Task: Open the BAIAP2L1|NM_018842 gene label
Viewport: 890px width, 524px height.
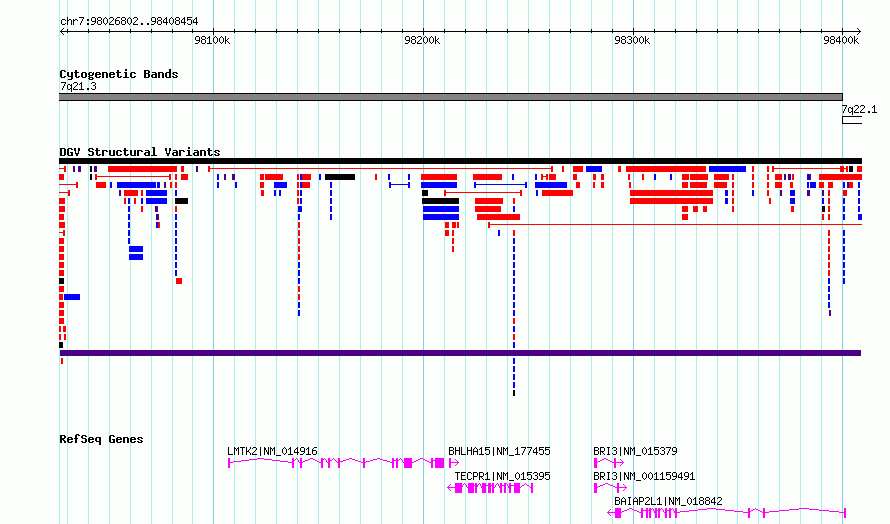Action: [x=669, y=501]
